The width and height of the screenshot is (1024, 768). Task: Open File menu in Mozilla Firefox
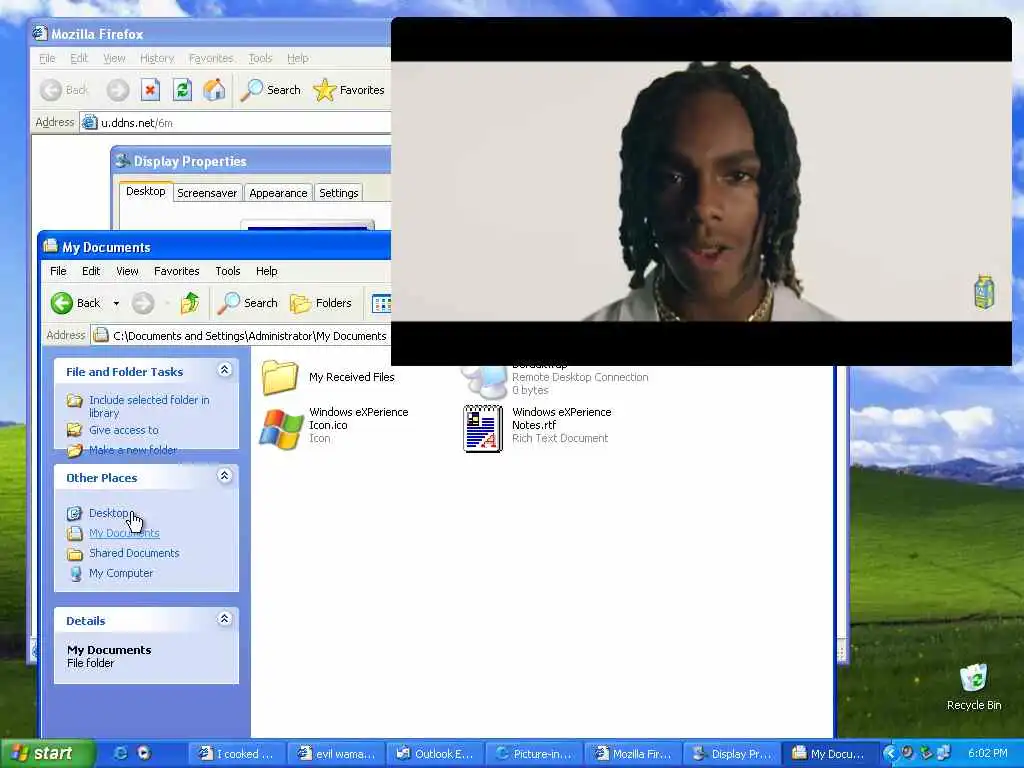click(47, 58)
